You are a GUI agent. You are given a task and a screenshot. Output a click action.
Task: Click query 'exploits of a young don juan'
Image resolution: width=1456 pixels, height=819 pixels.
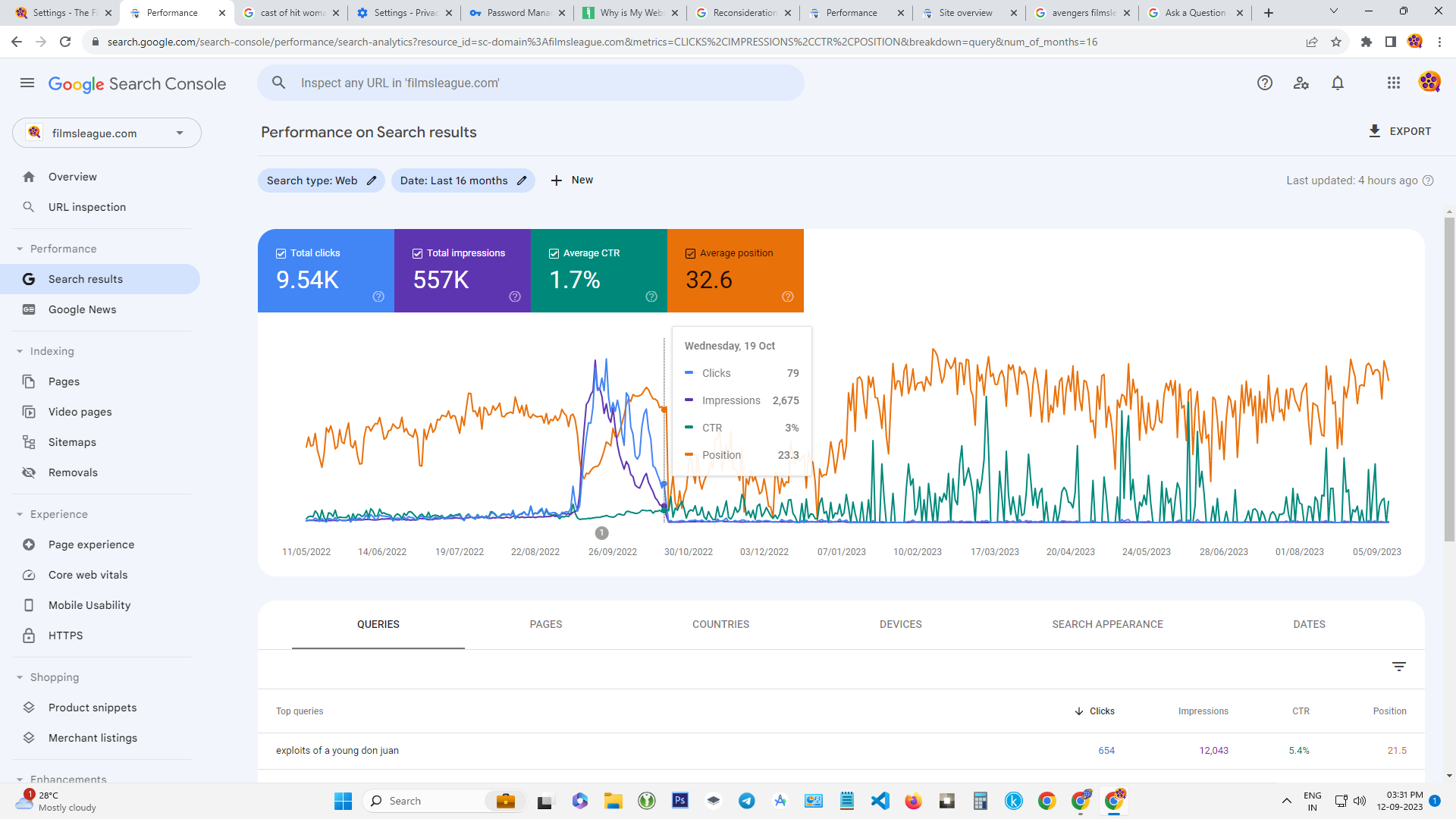[337, 751]
